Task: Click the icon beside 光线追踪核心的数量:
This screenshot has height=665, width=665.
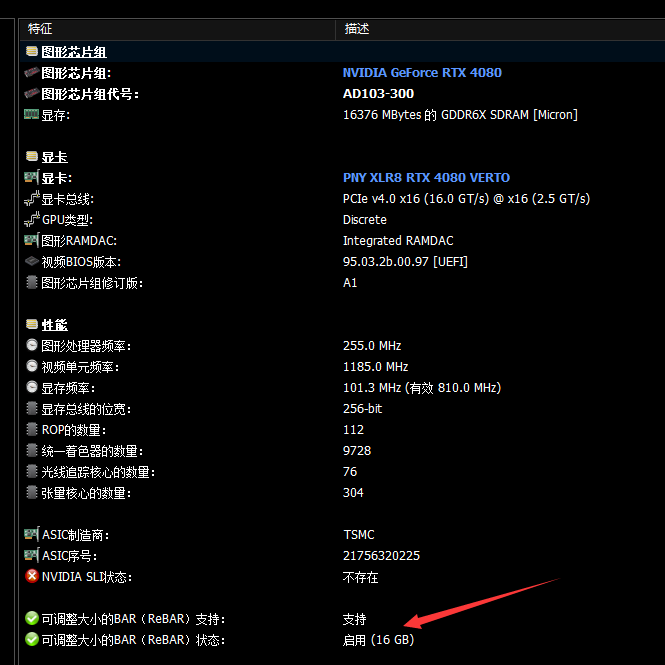Action: pos(32,471)
